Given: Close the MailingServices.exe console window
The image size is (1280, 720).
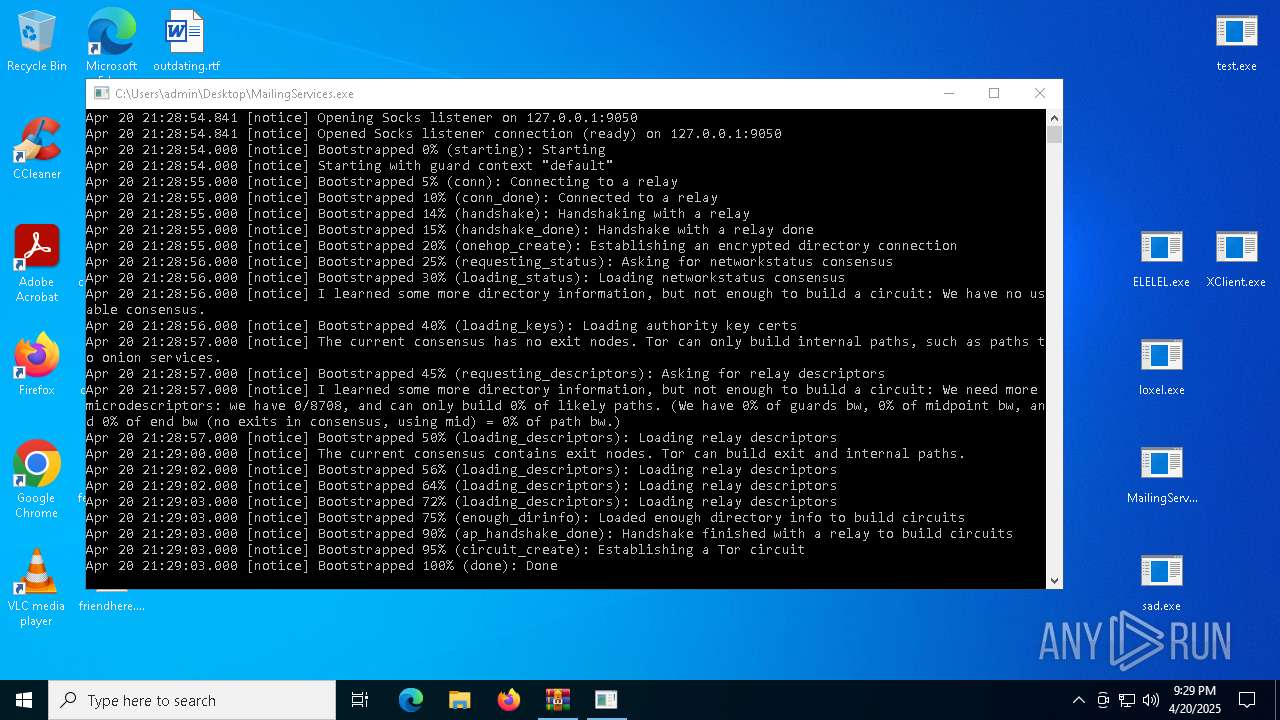Looking at the screenshot, I should tap(1040, 93).
